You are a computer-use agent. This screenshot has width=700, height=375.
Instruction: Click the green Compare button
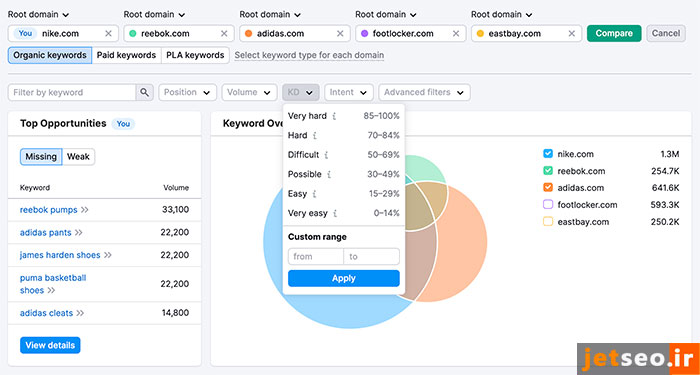(614, 33)
